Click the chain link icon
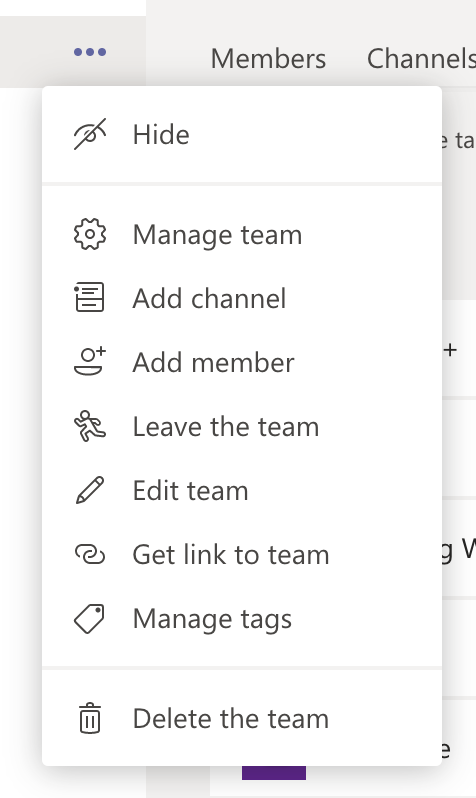 tap(90, 554)
